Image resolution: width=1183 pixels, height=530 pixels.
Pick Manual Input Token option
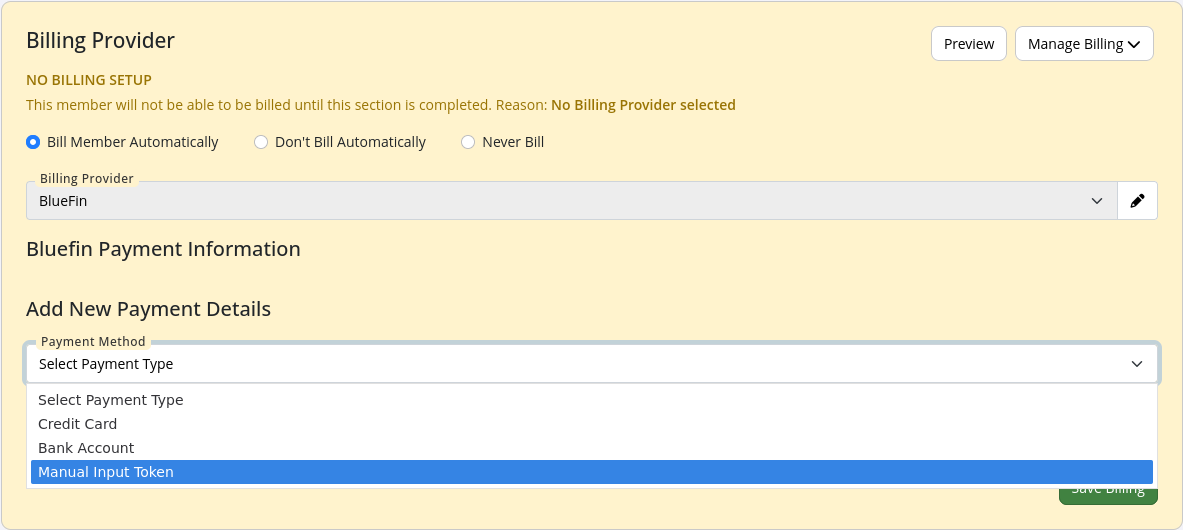592,472
